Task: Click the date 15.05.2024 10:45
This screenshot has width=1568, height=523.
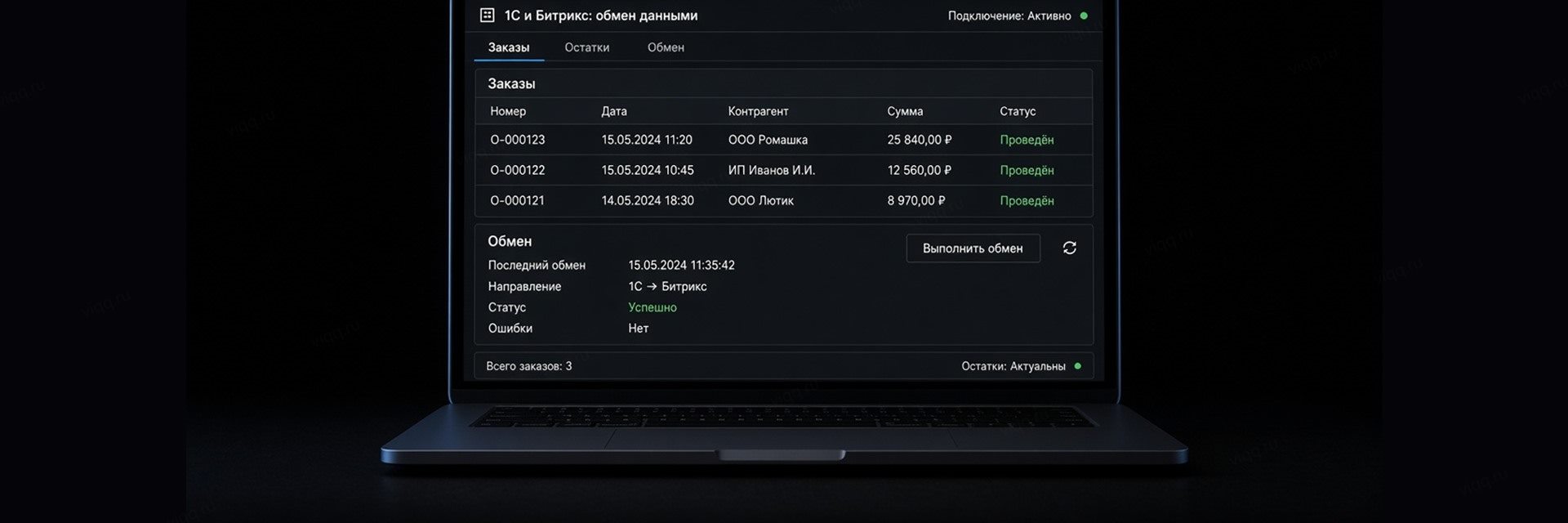Action: coord(648,170)
